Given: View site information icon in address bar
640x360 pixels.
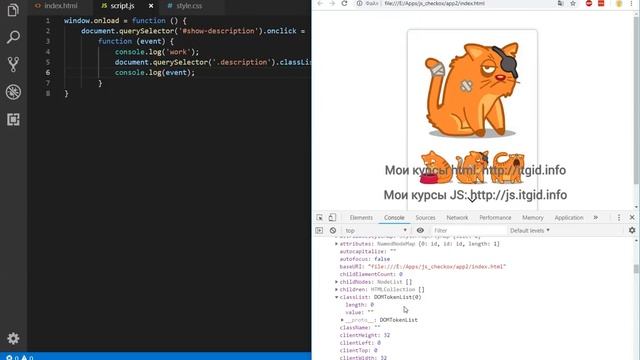Looking at the screenshot, I should coord(359,3).
